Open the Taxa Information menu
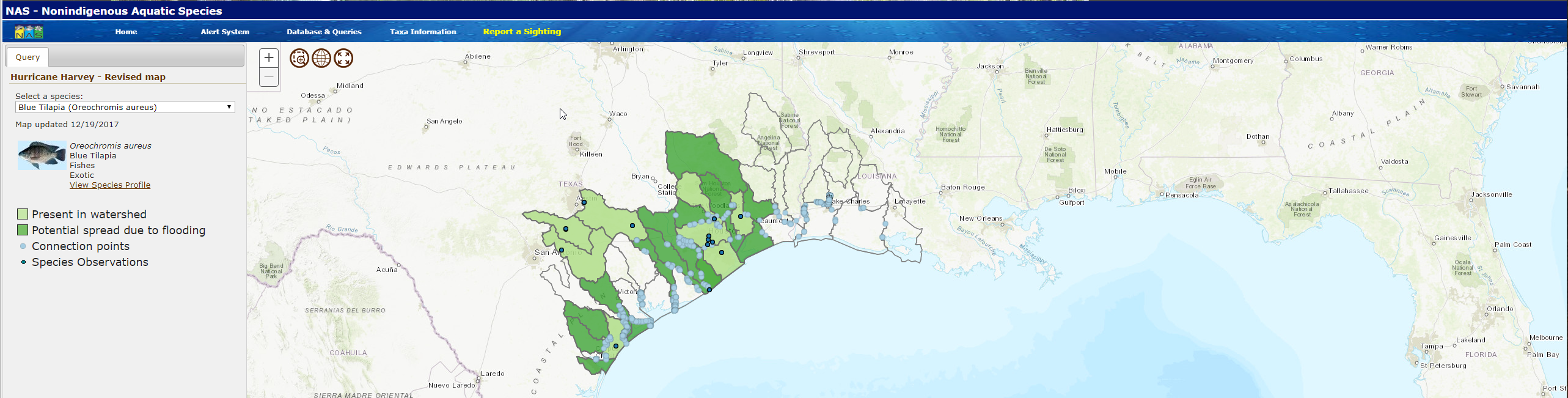Image resolution: width=1568 pixels, height=398 pixels. tap(423, 32)
